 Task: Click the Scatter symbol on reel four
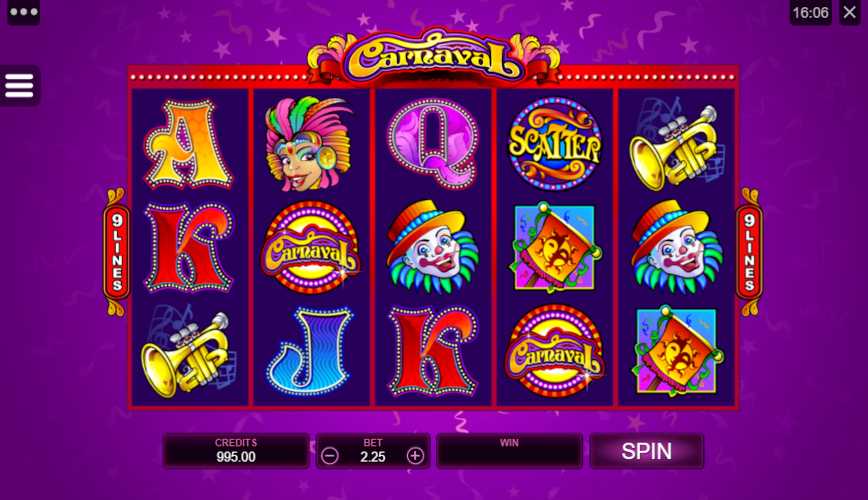pos(555,144)
